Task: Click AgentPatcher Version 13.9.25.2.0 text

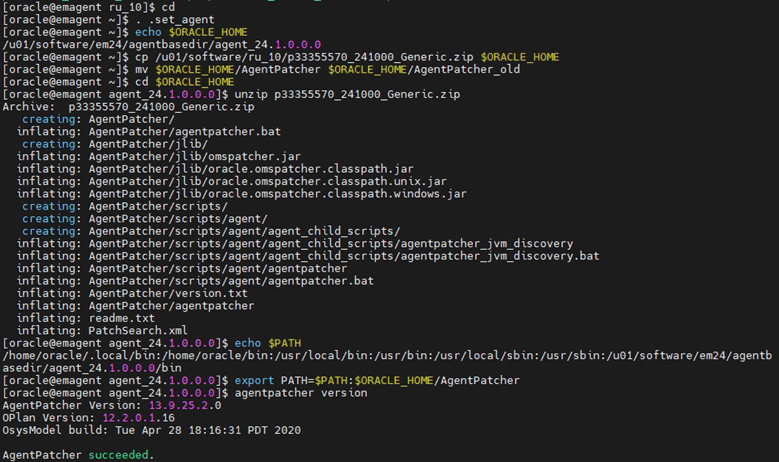Action: [112, 405]
